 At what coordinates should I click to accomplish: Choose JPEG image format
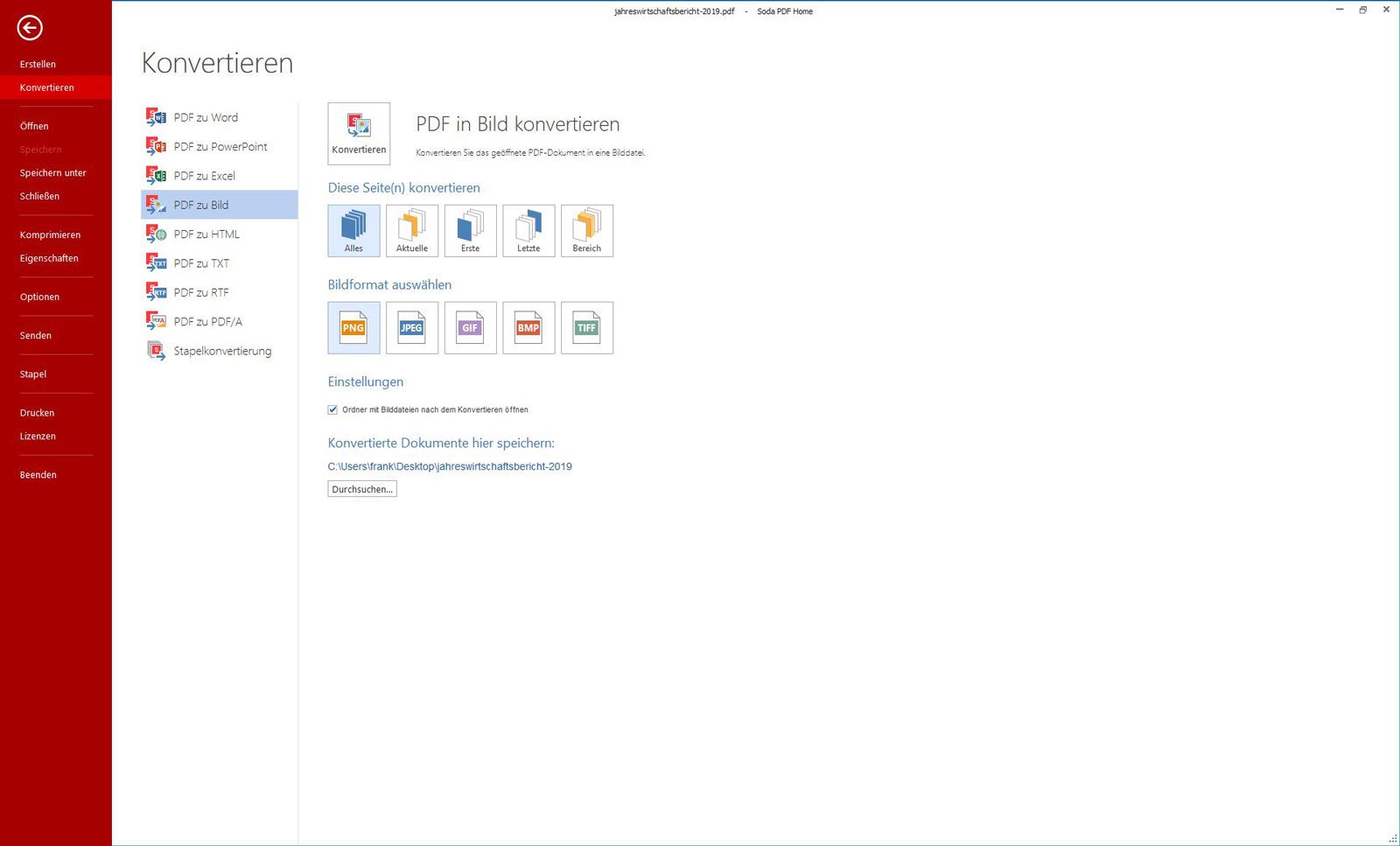click(x=412, y=327)
